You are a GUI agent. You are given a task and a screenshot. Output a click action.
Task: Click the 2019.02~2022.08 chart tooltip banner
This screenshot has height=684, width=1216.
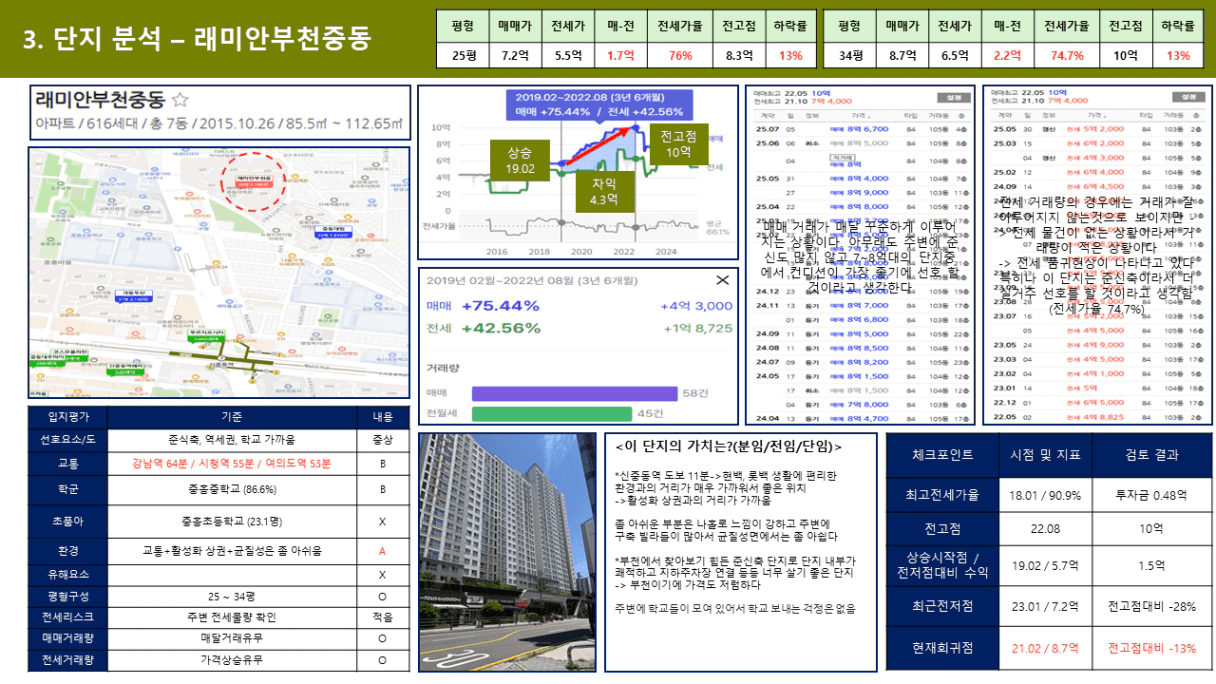599,104
